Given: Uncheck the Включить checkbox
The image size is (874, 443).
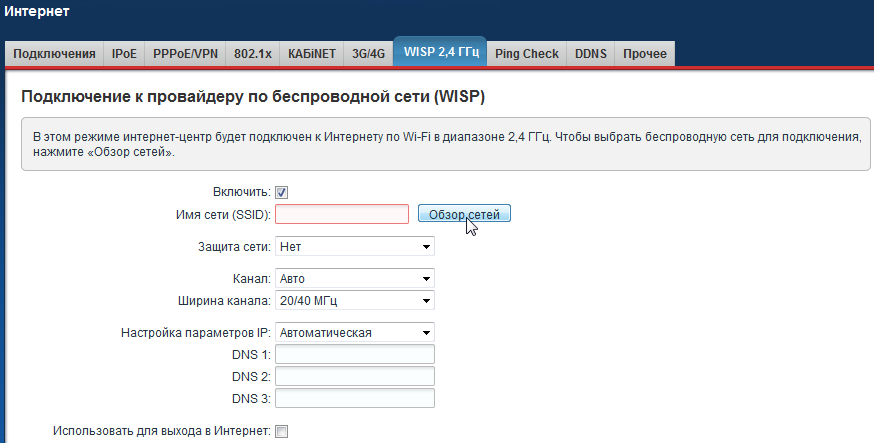Looking at the screenshot, I should 282,192.
